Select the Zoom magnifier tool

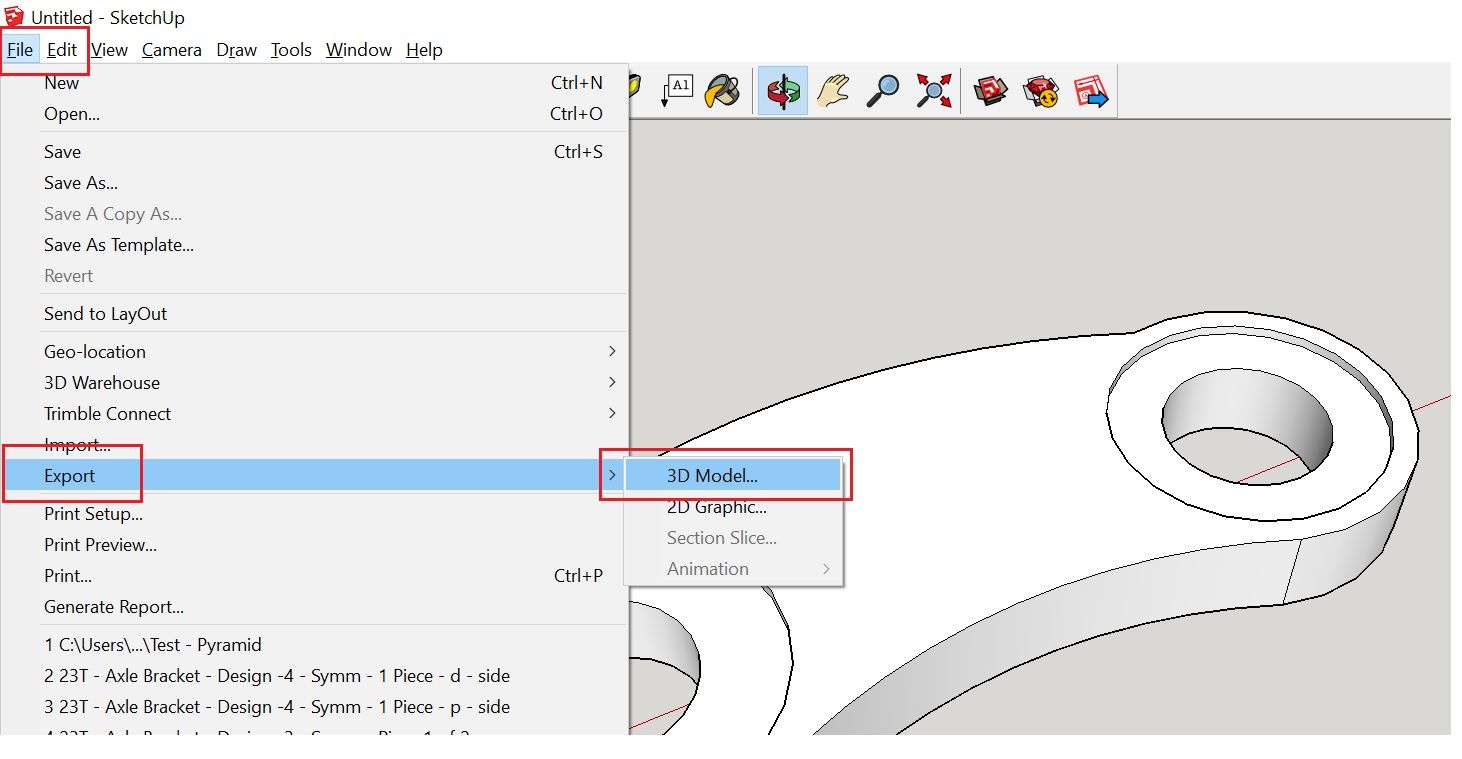[x=881, y=90]
